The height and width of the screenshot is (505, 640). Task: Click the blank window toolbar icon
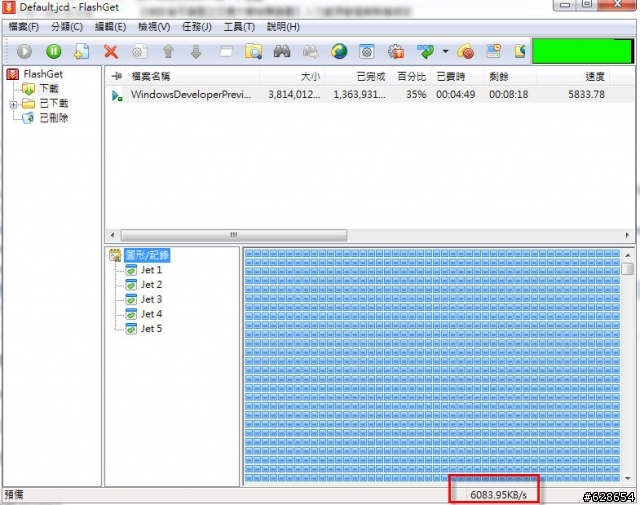[x=226, y=51]
